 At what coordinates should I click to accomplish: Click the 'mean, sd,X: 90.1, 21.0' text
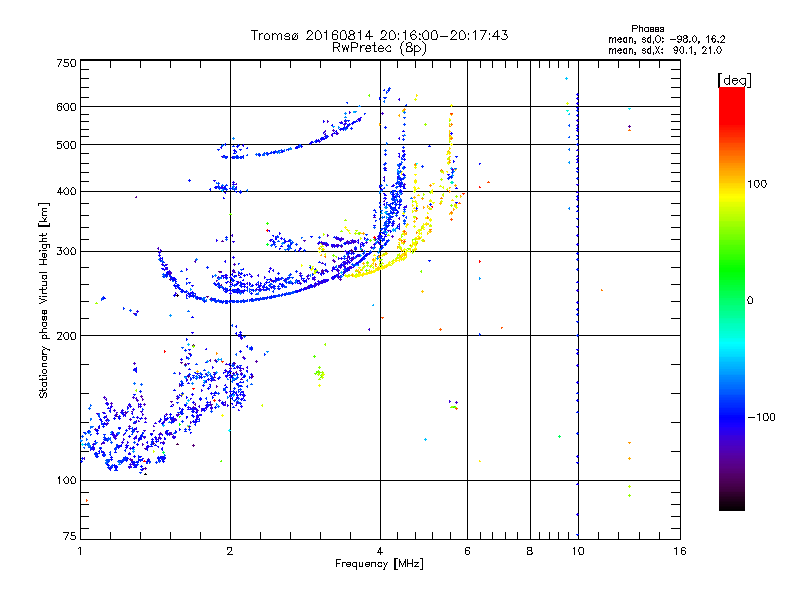pyautogui.click(x=665, y=50)
